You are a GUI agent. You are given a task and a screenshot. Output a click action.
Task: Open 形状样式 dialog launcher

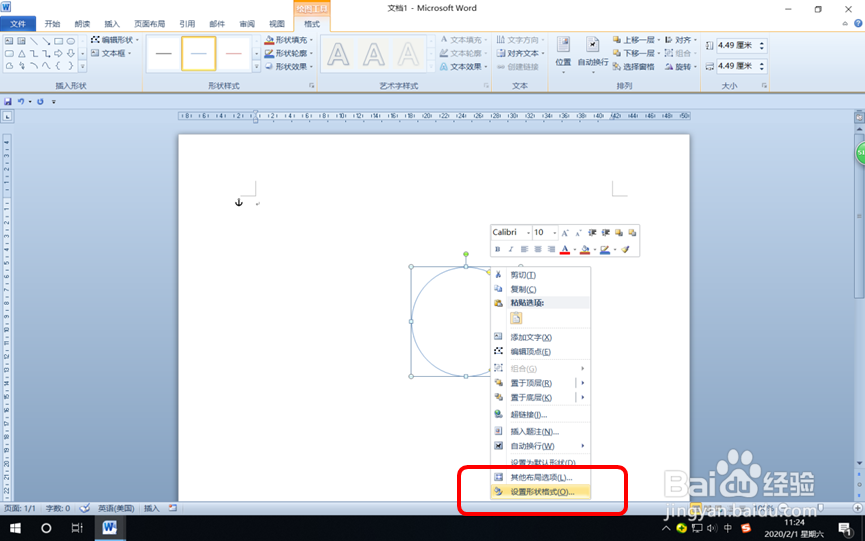(x=312, y=85)
